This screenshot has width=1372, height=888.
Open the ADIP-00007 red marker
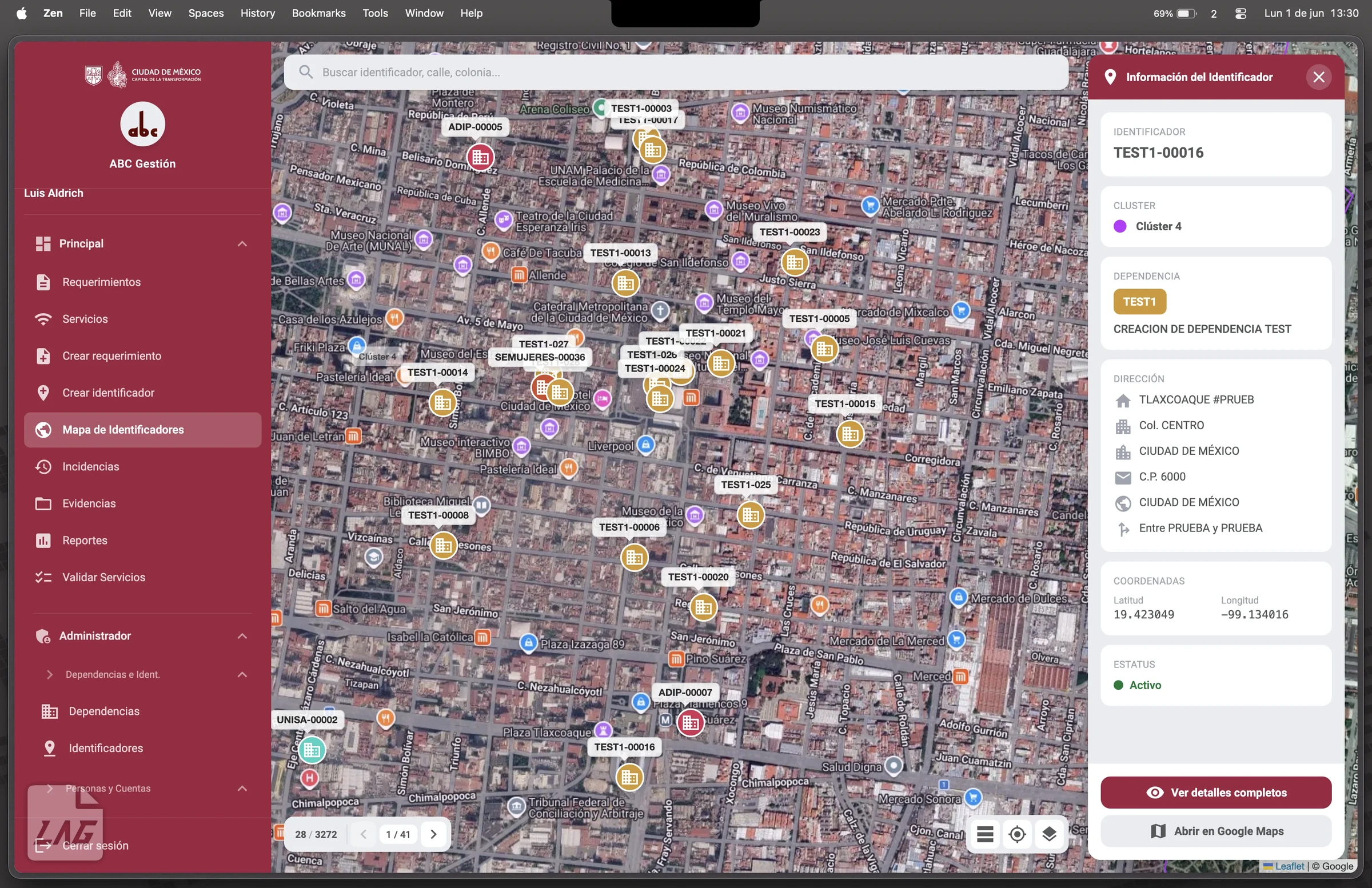[691, 723]
